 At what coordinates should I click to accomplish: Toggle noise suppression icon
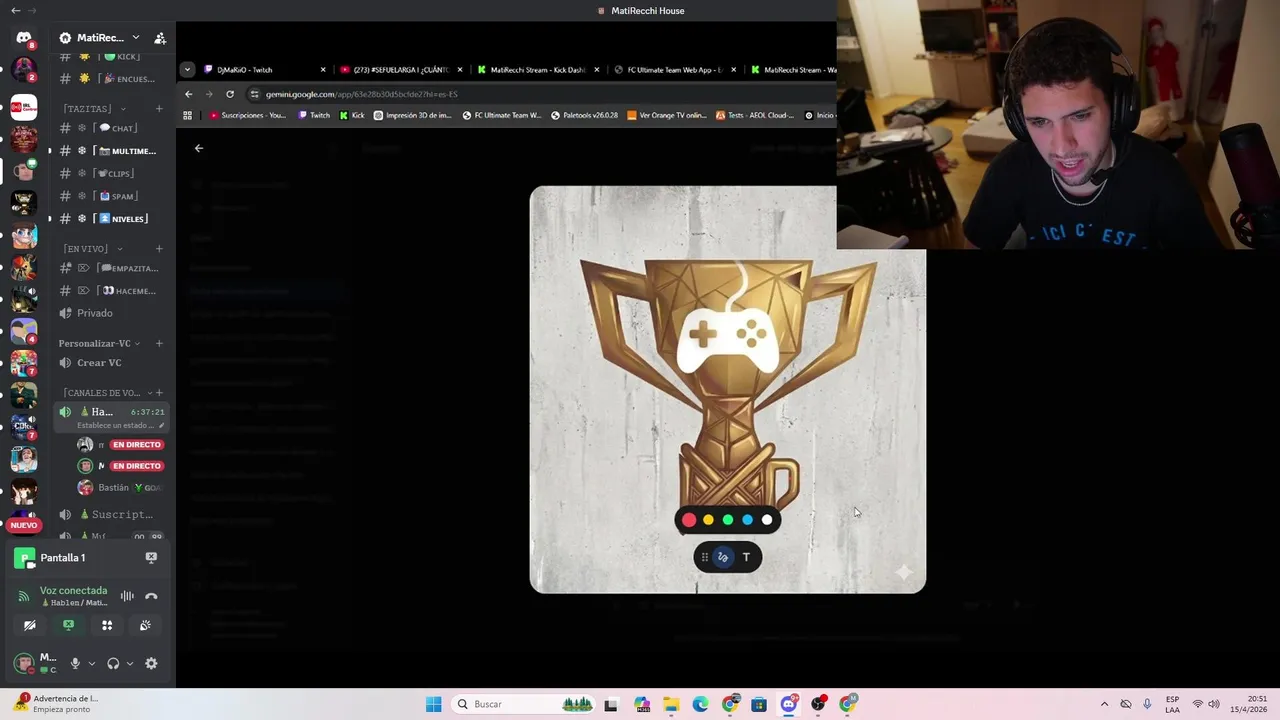coord(127,596)
